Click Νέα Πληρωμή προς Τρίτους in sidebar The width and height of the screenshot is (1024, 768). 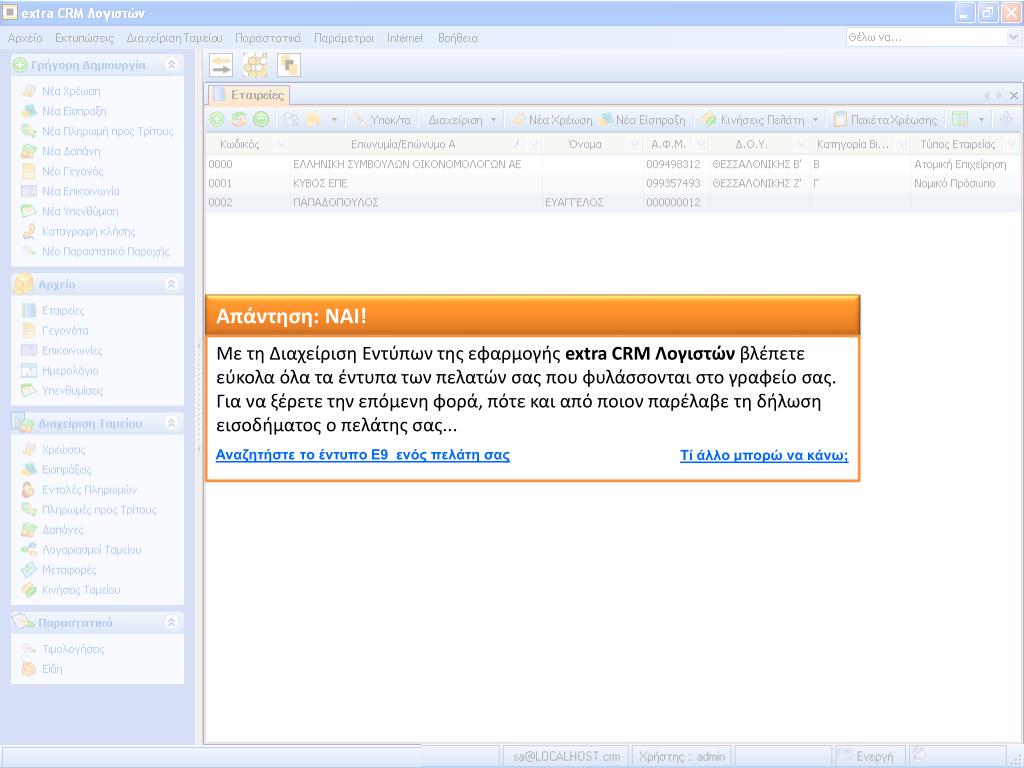point(108,131)
